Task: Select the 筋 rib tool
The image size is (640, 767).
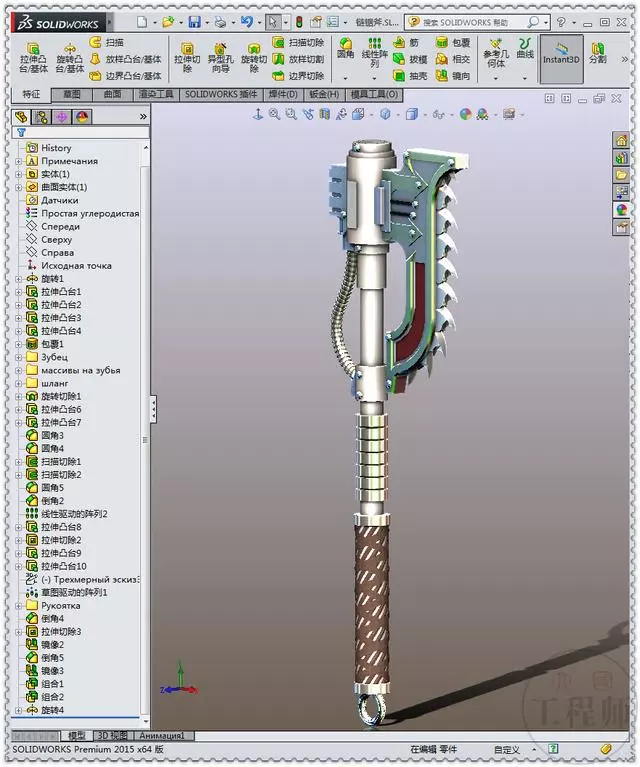Action: tap(407, 43)
